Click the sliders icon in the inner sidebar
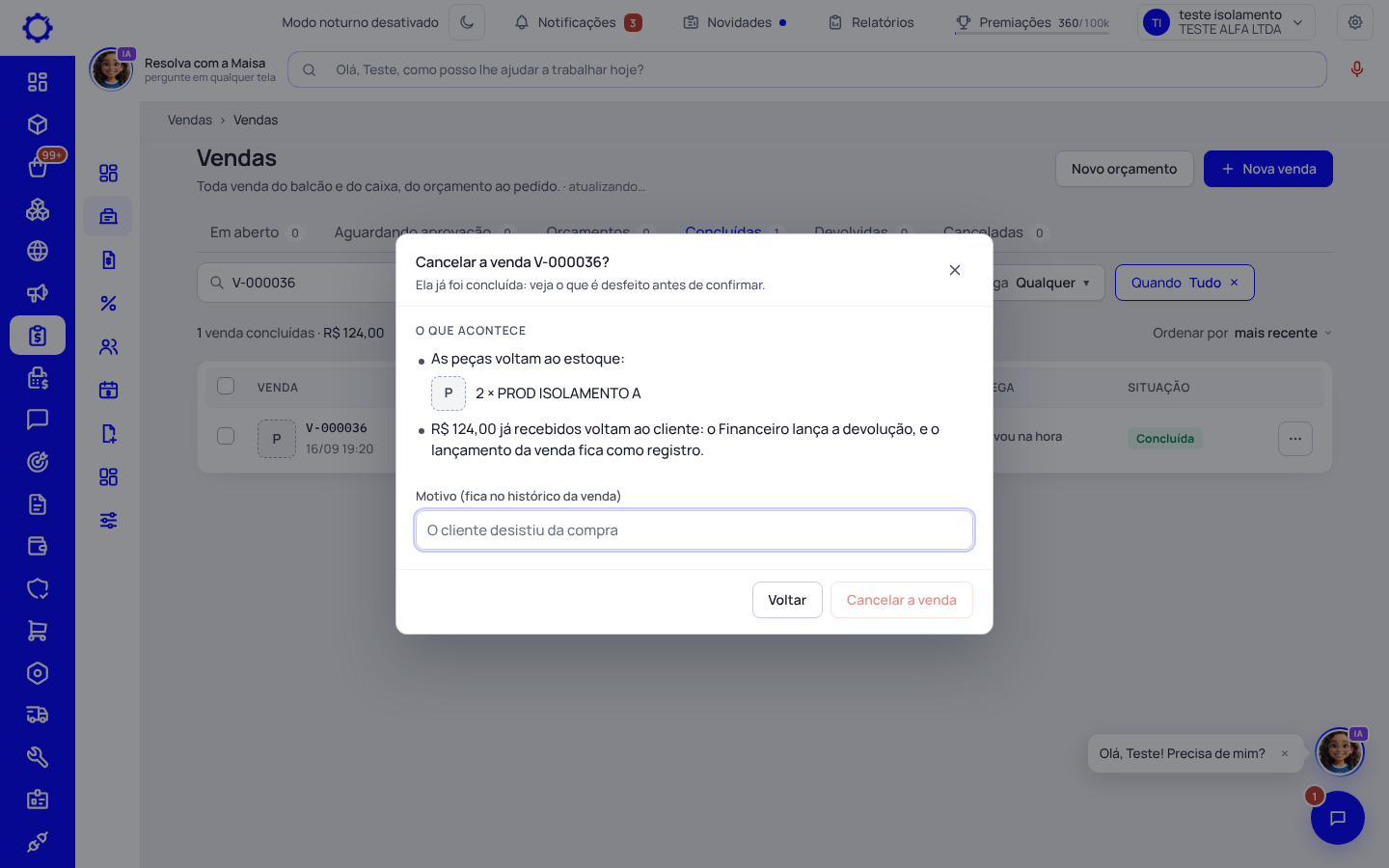Image resolution: width=1389 pixels, height=868 pixels. pyautogui.click(x=108, y=520)
